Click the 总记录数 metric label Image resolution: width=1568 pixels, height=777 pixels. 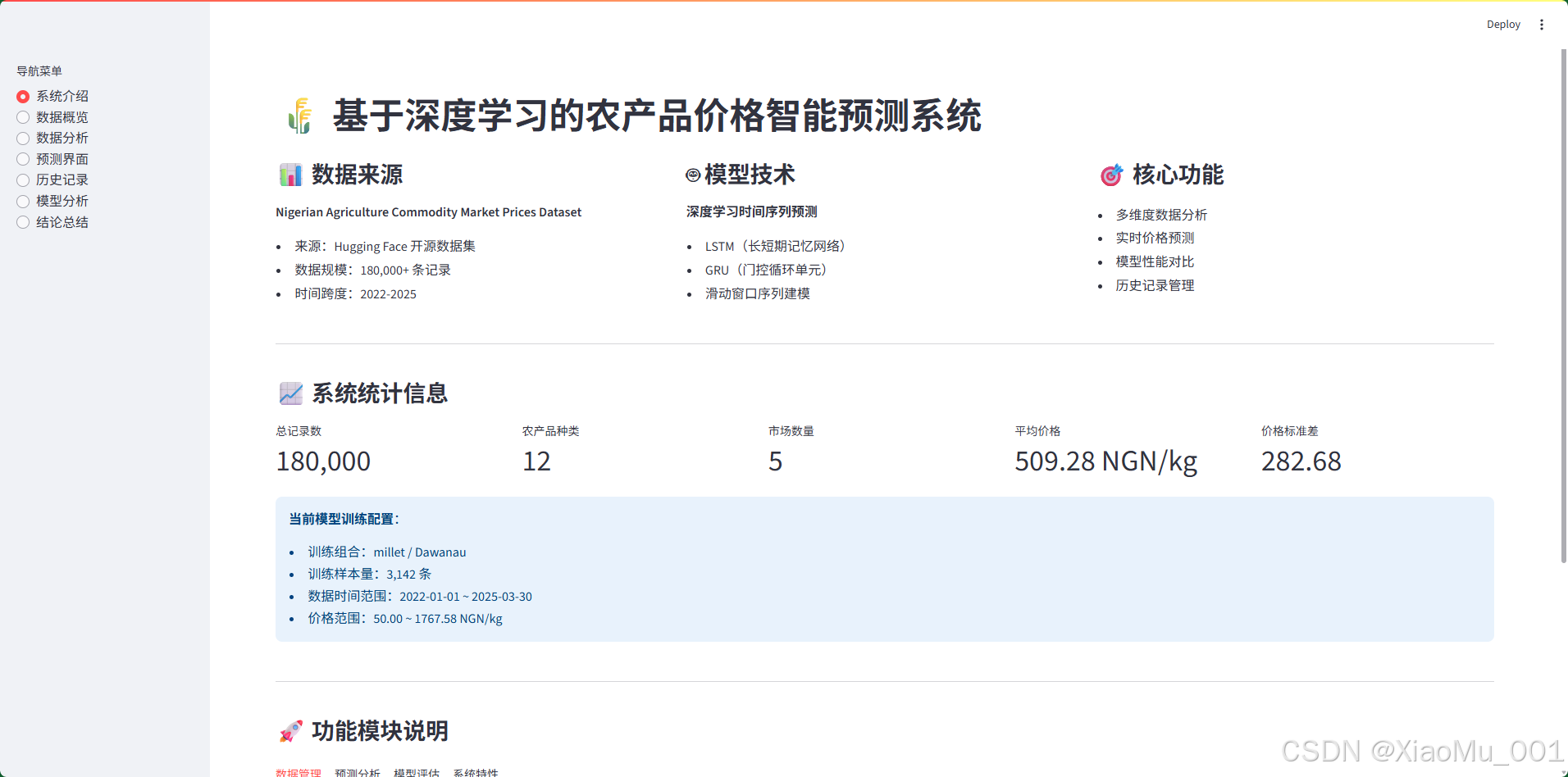(299, 431)
